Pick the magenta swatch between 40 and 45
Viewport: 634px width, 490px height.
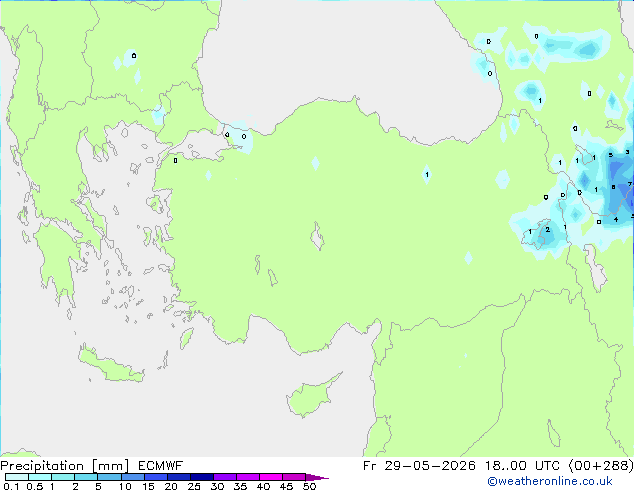pos(271,477)
